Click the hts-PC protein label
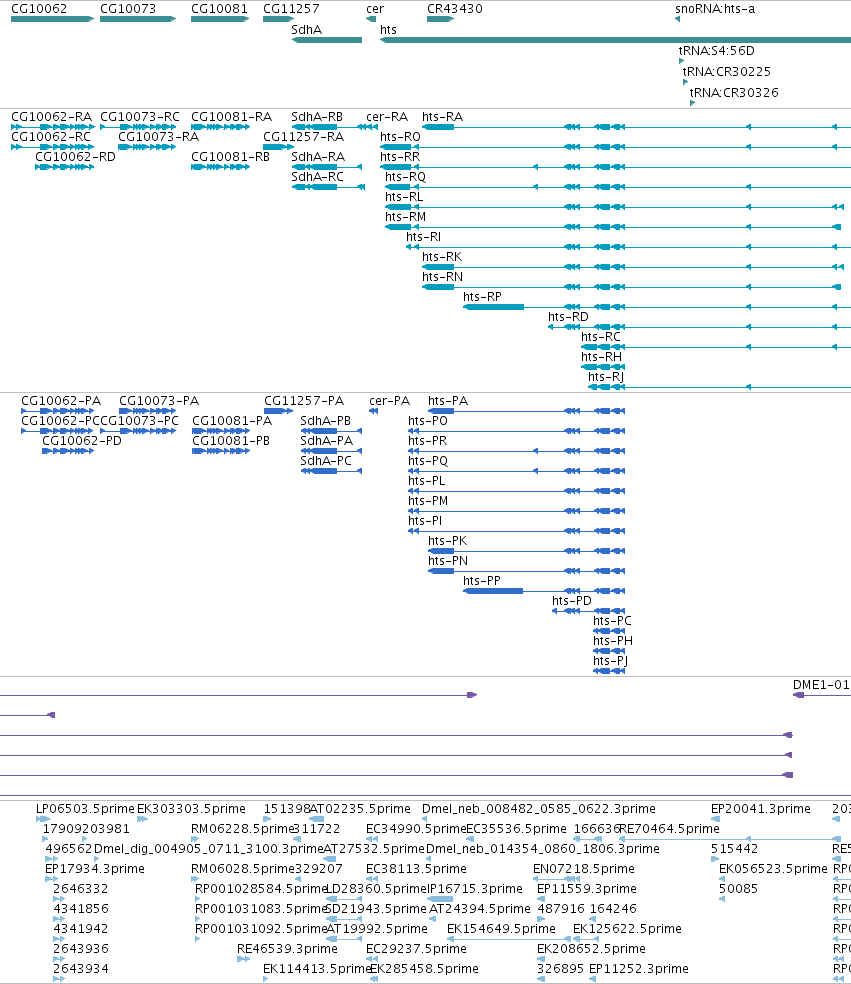 click(x=613, y=621)
